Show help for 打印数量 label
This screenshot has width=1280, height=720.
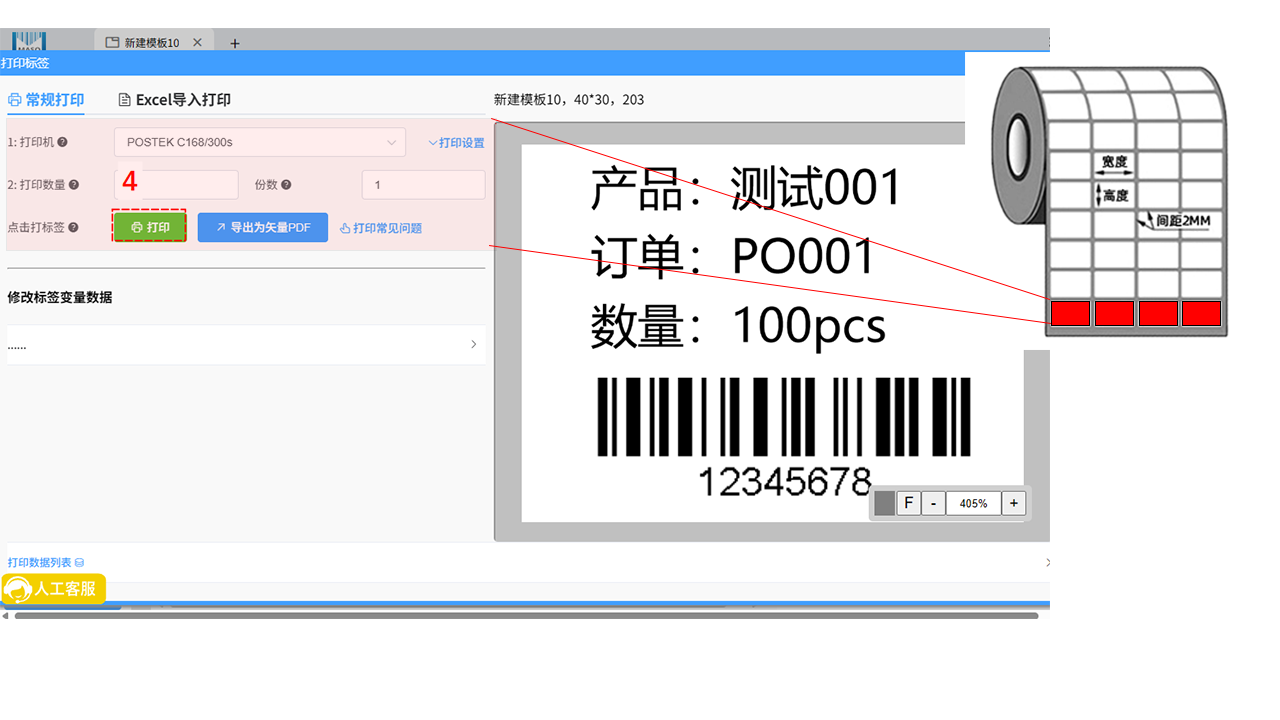pos(74,185)
